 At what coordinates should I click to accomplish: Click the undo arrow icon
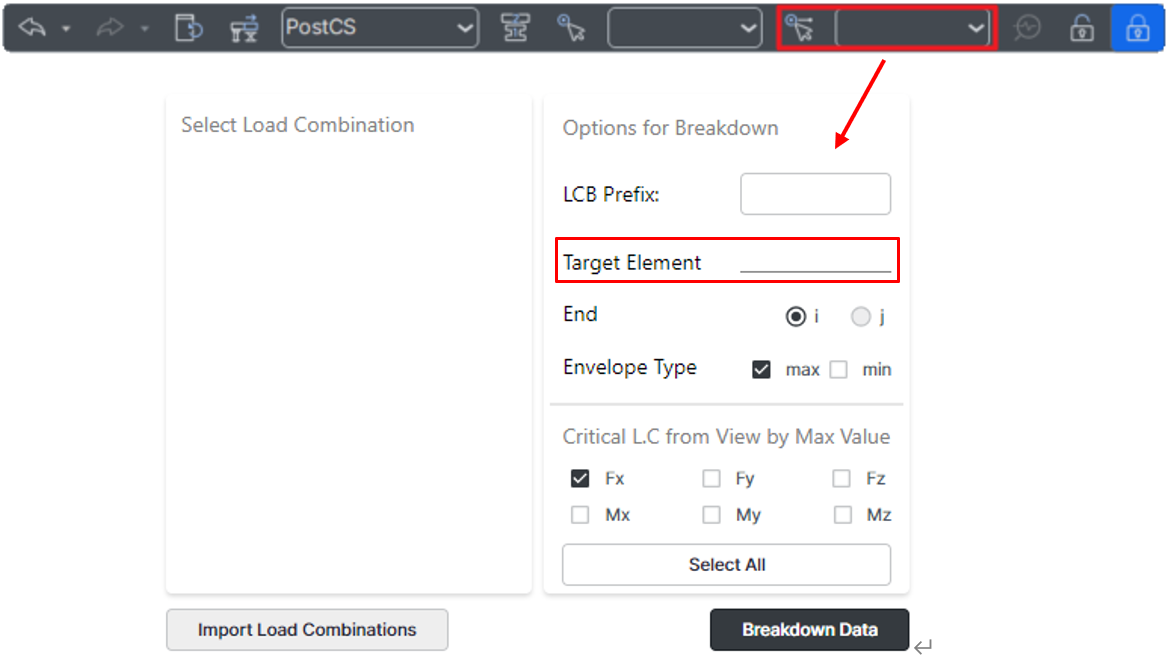(32, 28)
